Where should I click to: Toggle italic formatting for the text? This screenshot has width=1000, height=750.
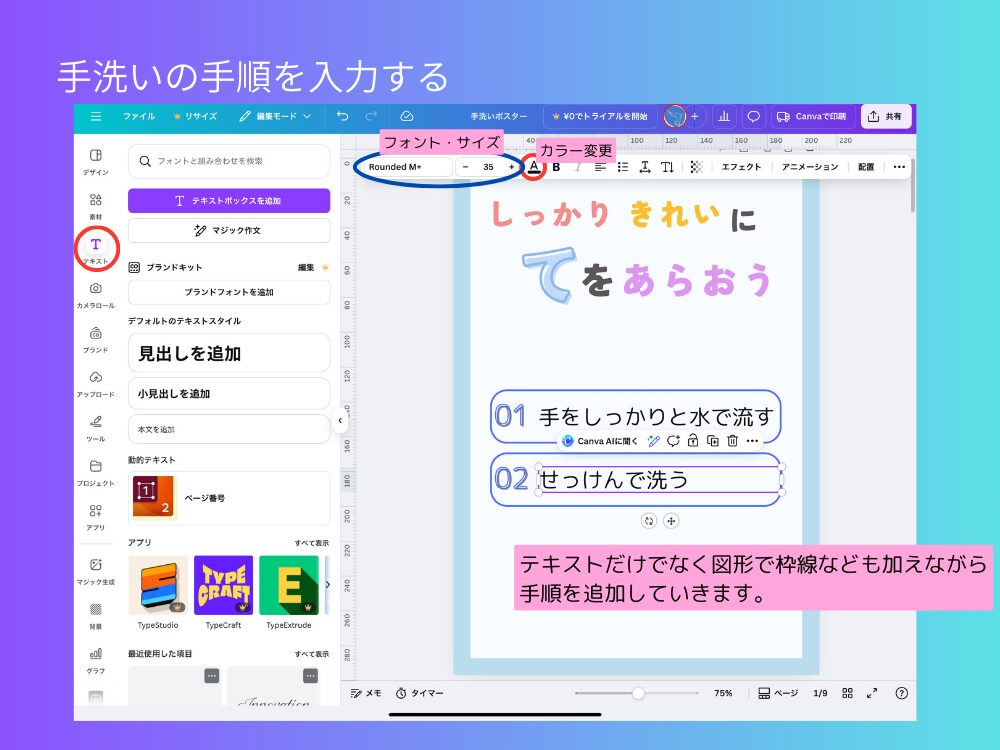click(x=578, y=167)
